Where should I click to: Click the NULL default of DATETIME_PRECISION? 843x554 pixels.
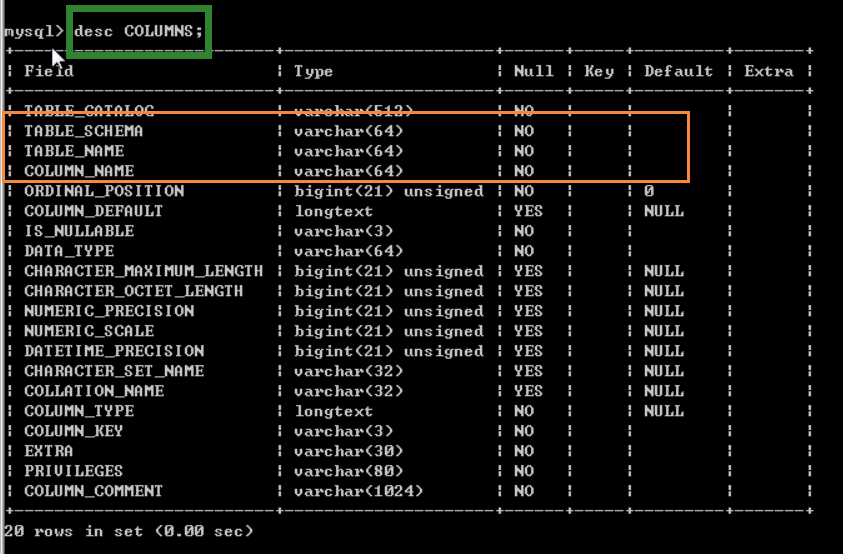pyautogui.click(x=664, y=351)
